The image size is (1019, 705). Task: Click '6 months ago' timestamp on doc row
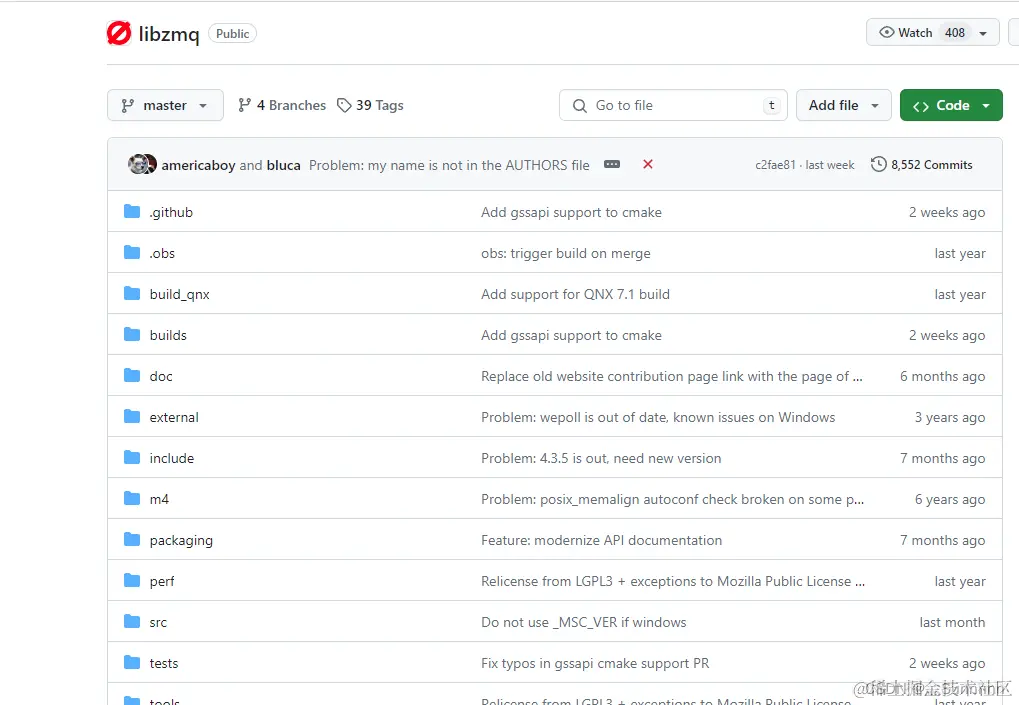coord(942,376)
